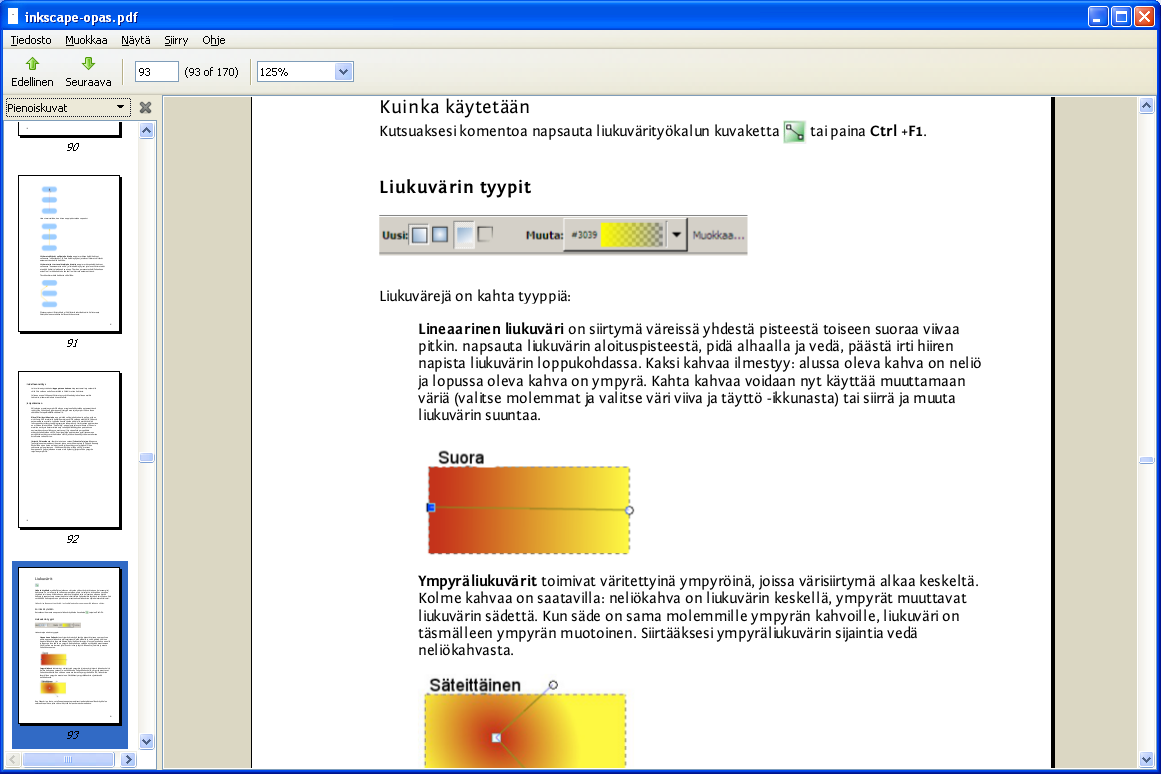Screen dimensions: 1161x774
Task: Click the 'Ympyräliukuvärit' bold text
Action: [x=478, y=581]
